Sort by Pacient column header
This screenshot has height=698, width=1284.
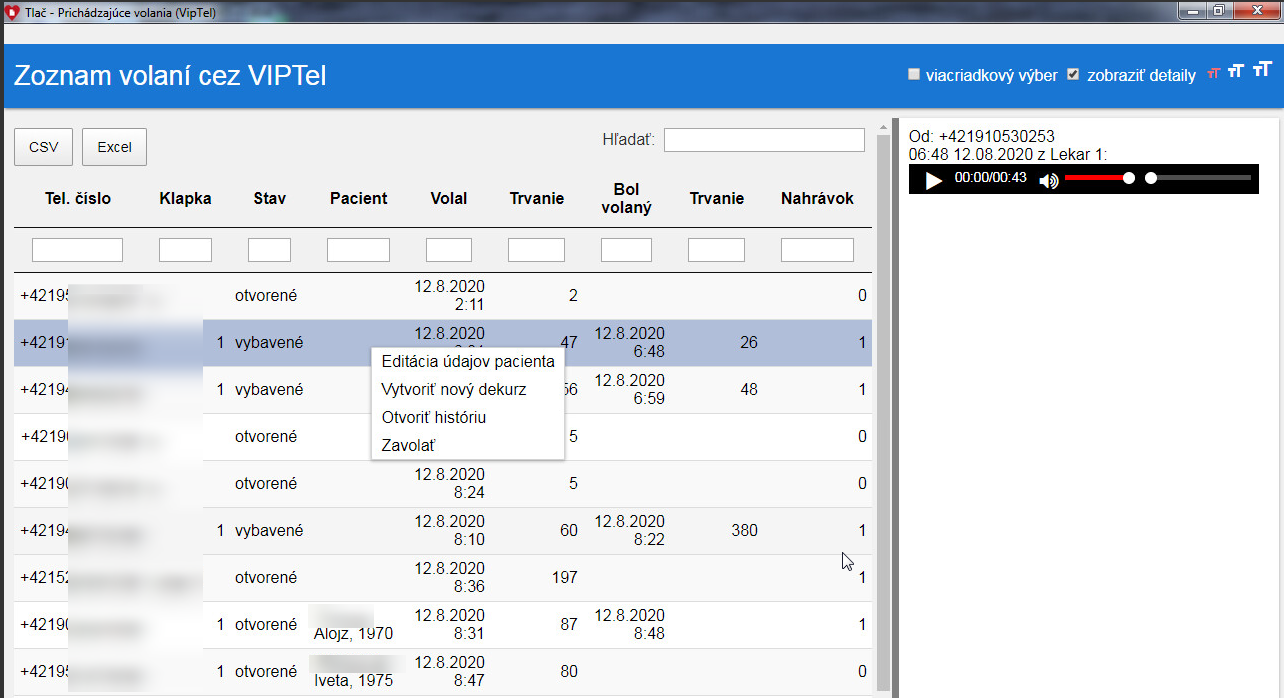[x=359, y=198]
